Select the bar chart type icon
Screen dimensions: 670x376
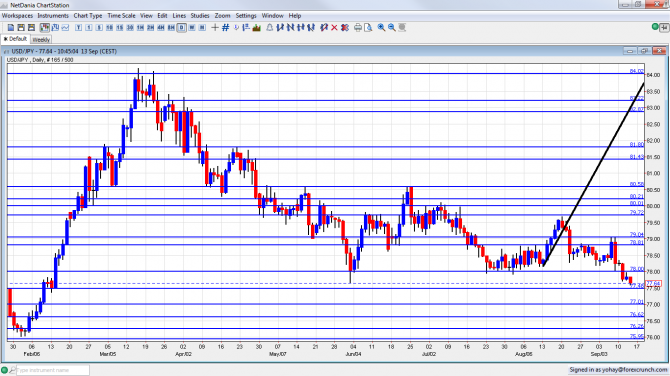pyautogui.click(x=56, y=27)
